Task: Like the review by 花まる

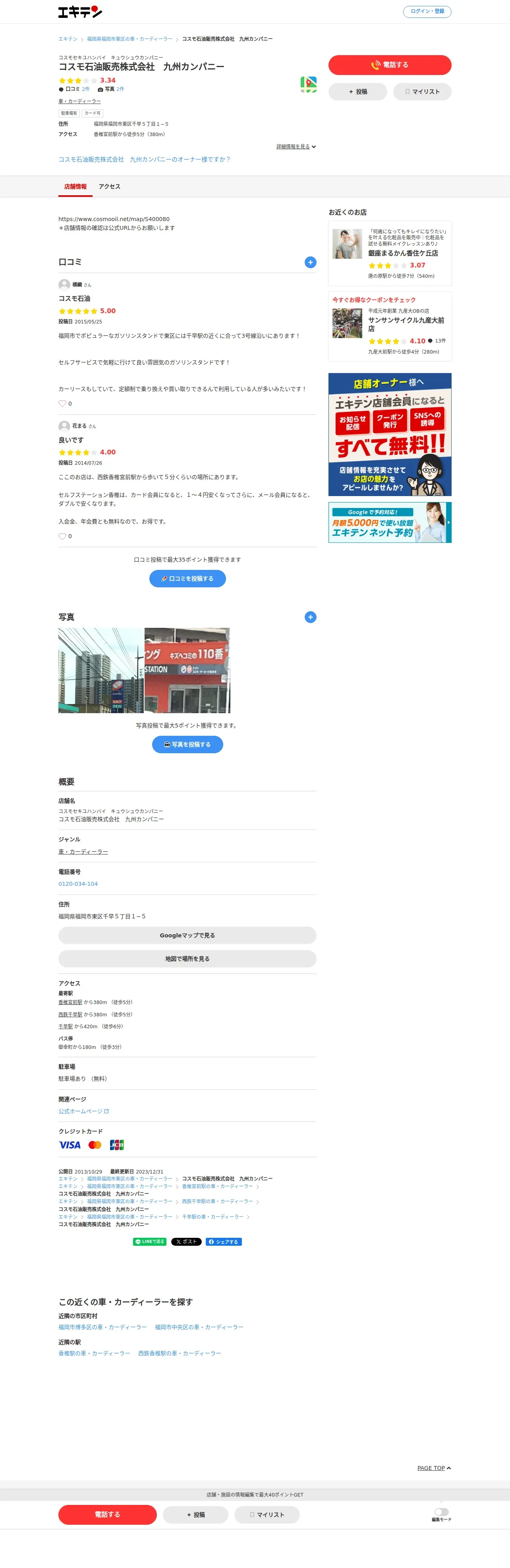Action: coord(62,536)
